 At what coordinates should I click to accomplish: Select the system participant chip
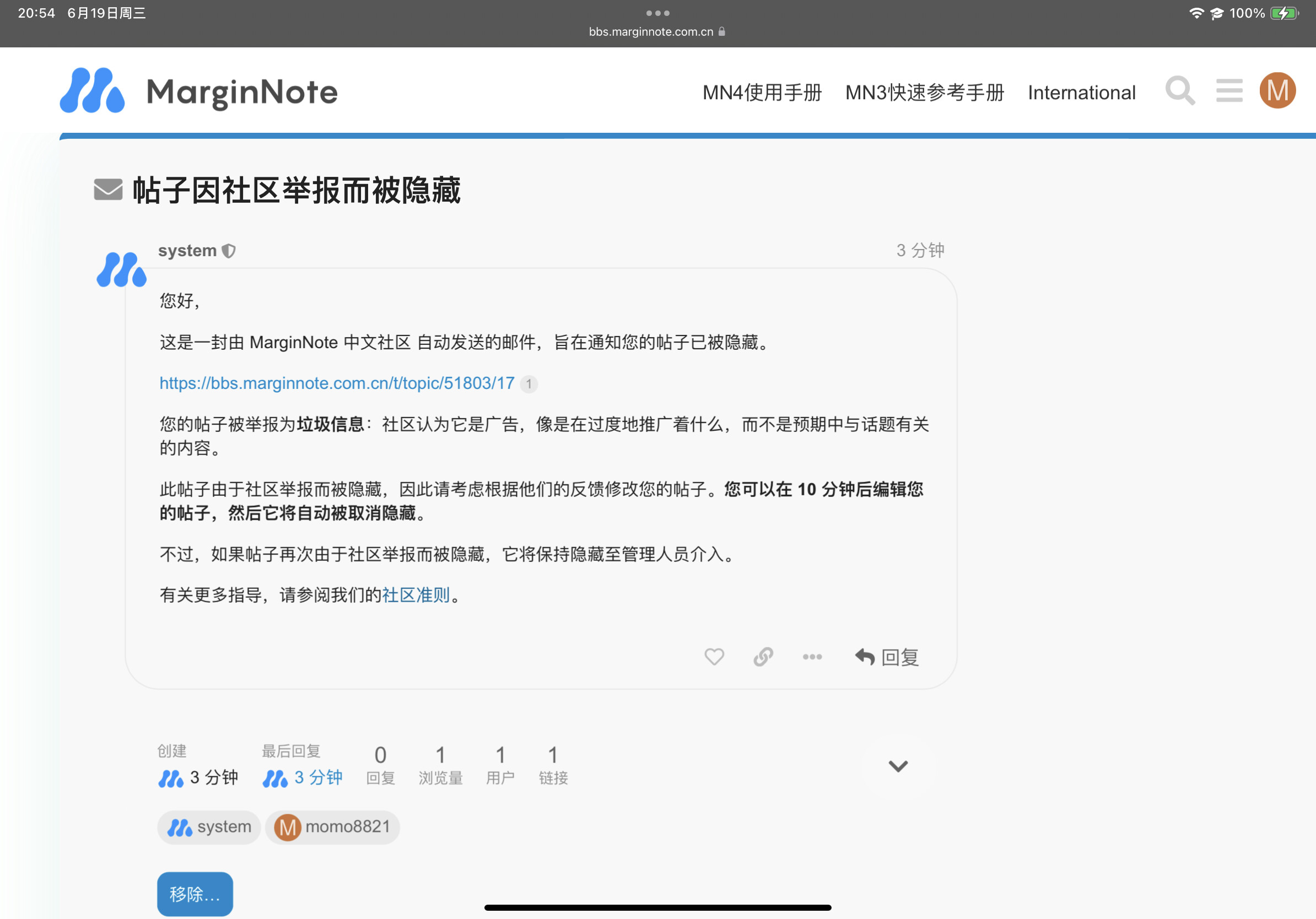[x=209, y=827]
